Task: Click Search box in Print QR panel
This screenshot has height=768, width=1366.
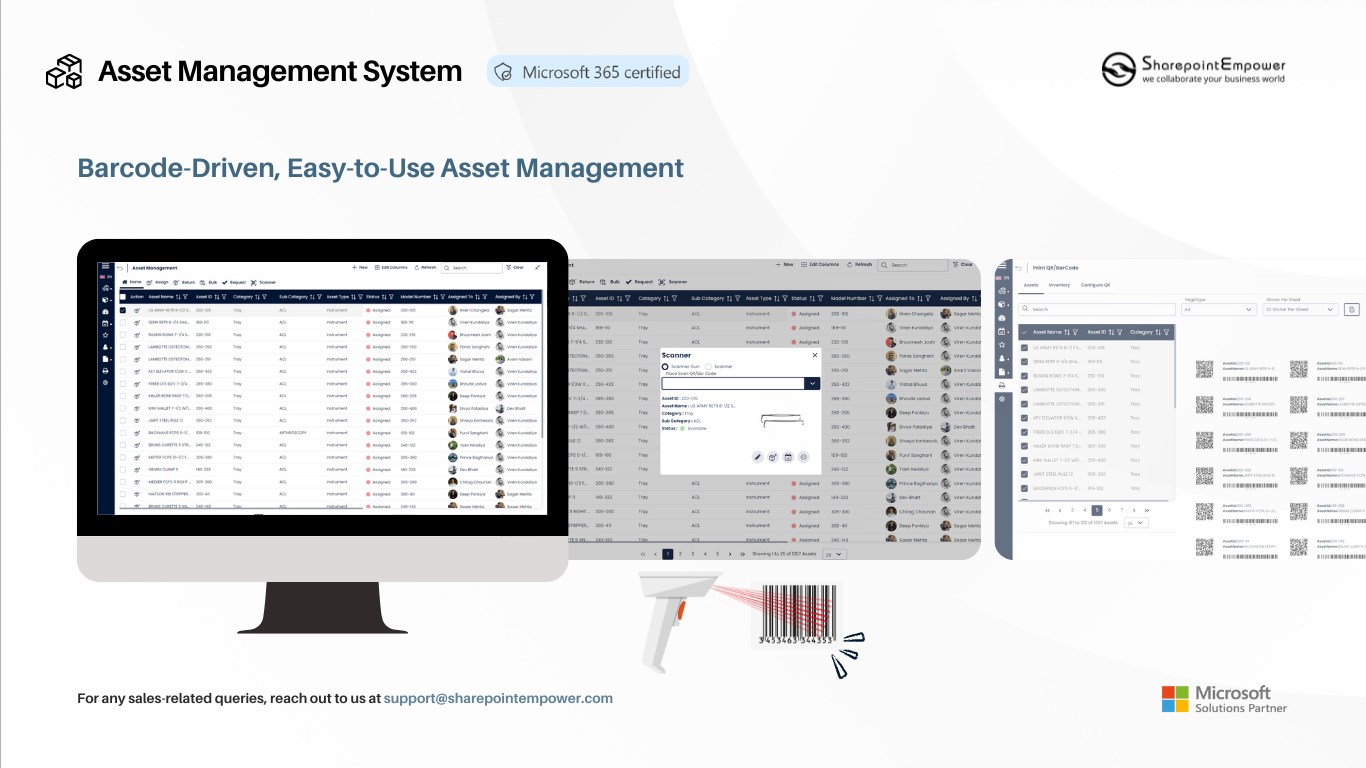Action: 1097,309
